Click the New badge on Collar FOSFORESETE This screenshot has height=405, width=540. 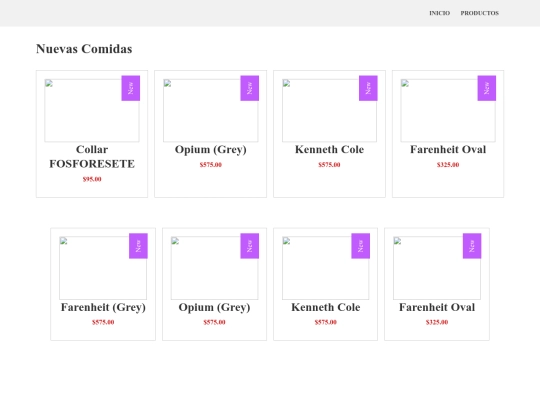tap(131, 88)
